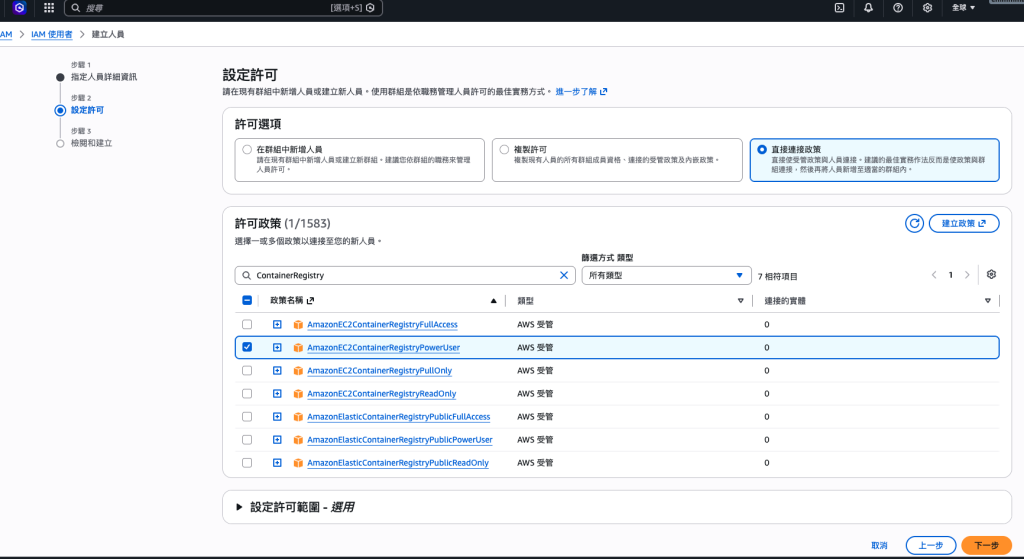
Task: Go to the previous policies page
Action: click(934, 275)
